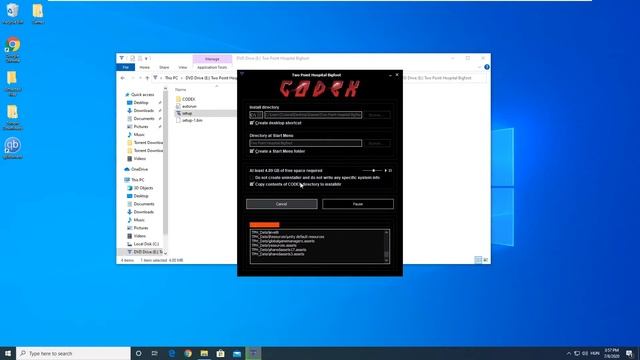Open pinned Documents under Quick access
Image resolution: width=640 pixels, height=360 pixels.
coord(144,118)
